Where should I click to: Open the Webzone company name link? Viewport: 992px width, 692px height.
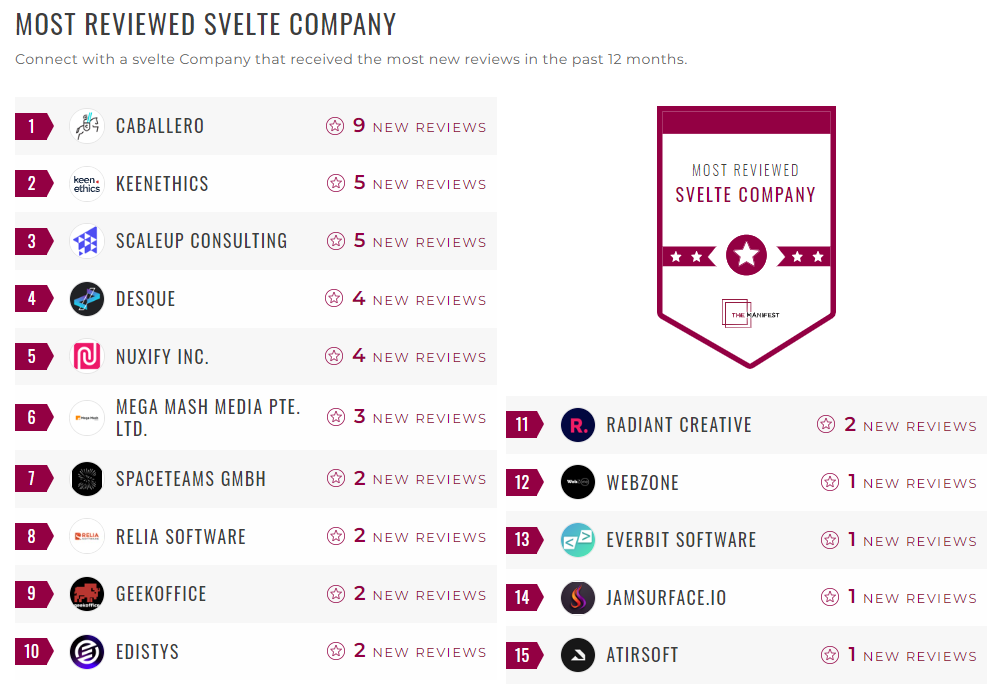(x=642, y=483)
